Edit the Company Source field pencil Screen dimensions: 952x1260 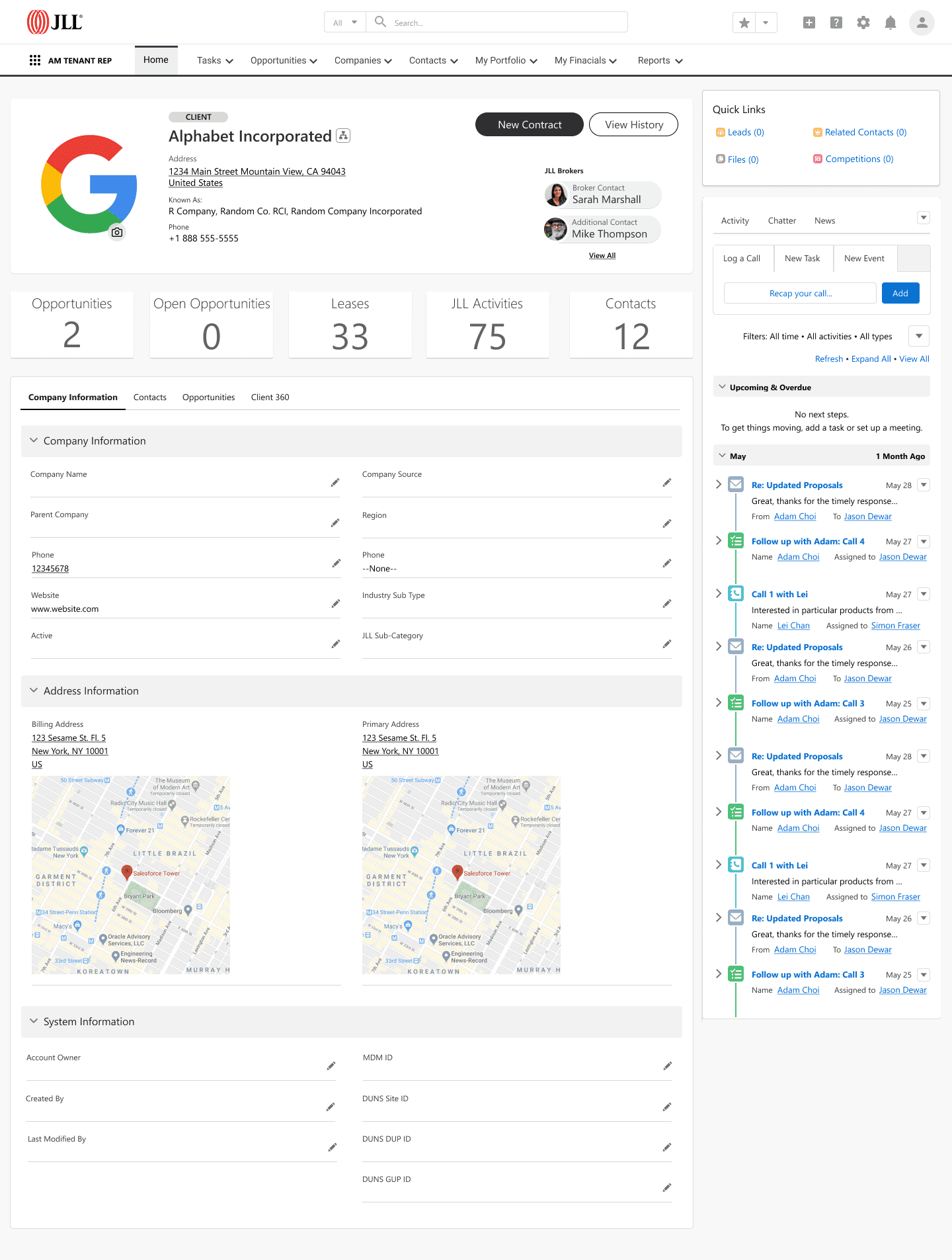click(667, 483)
